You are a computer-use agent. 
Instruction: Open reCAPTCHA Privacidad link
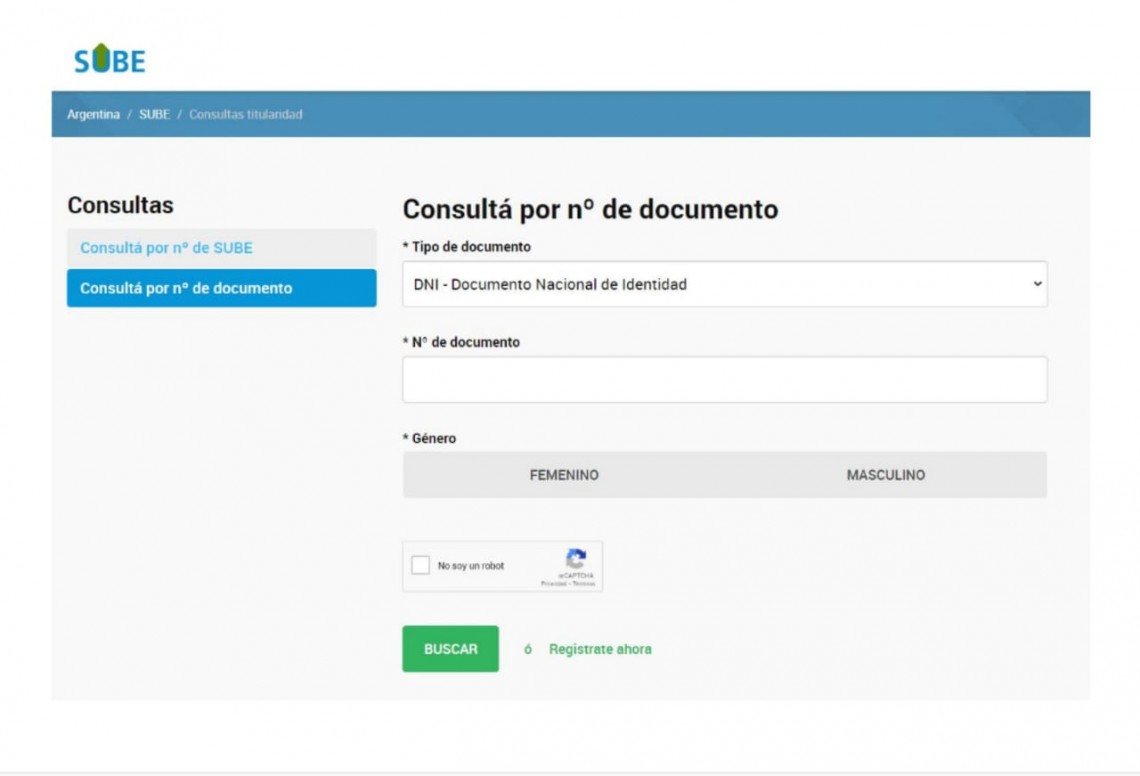(553, 584)
